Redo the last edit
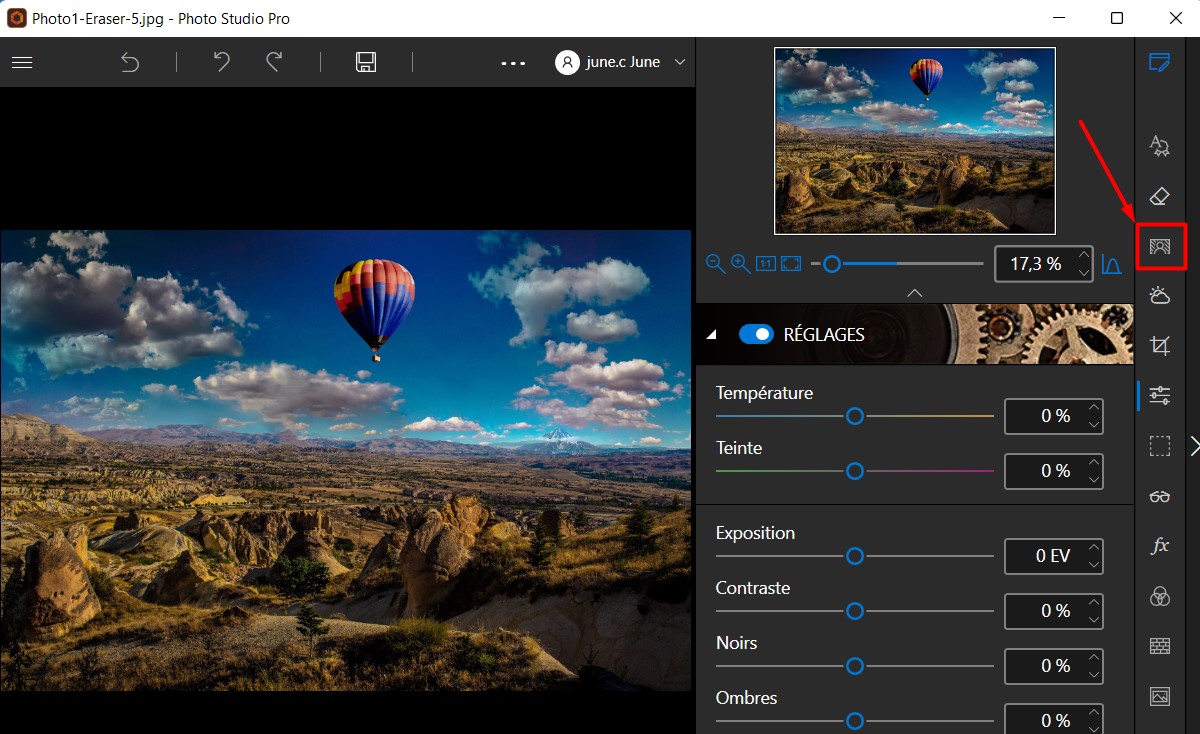Viewport: 1200px width, 734px height. click(x=274, y=62)
